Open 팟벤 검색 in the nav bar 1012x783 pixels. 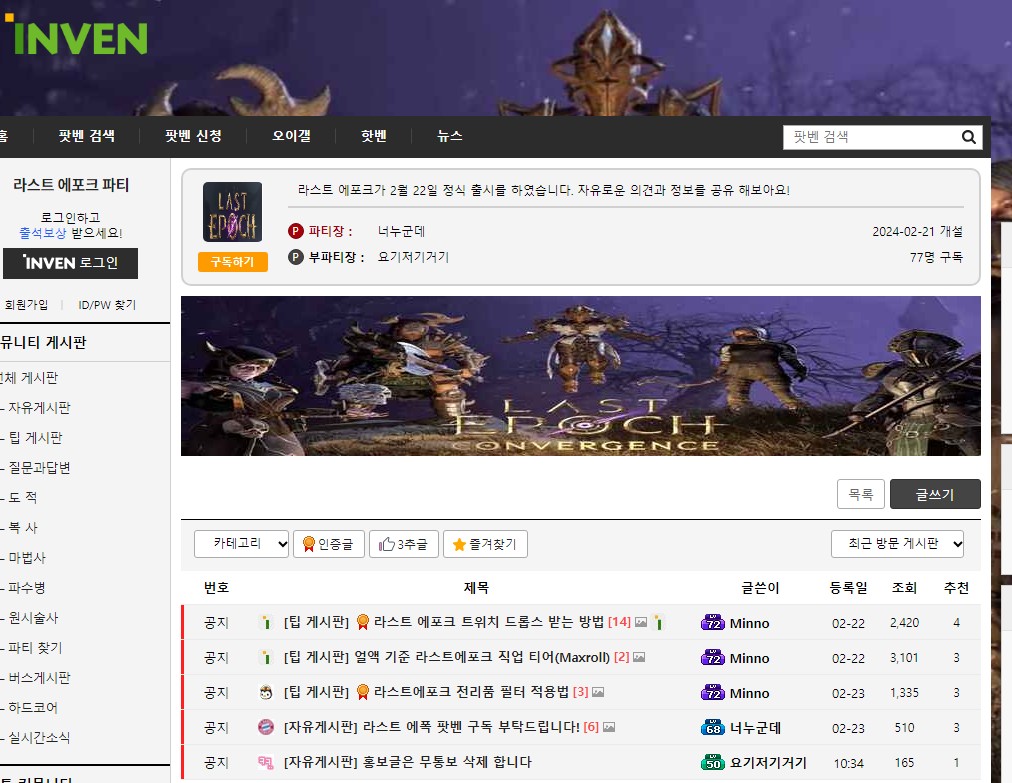pos(86,136)
